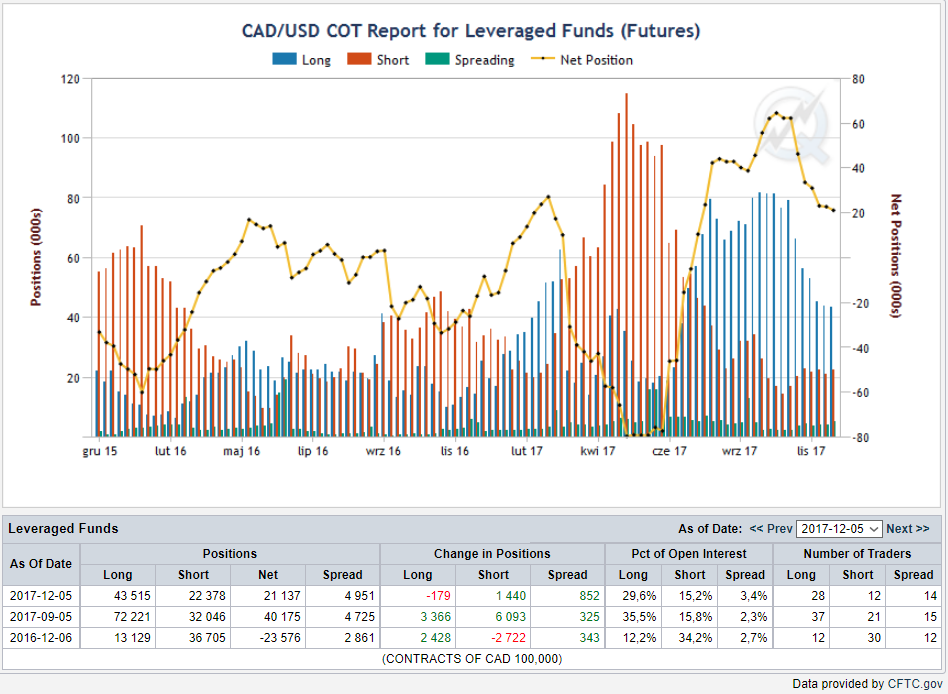Click the x-axis label kwi 17
The height and width of the screenshot is (694, 948).
pos(597,451)
